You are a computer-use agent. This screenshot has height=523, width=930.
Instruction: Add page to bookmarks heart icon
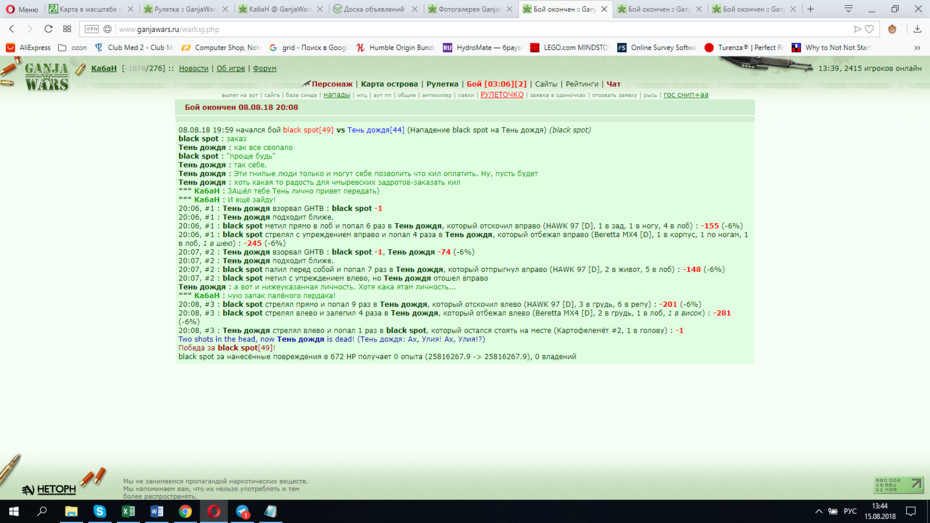tap(869, 28)
